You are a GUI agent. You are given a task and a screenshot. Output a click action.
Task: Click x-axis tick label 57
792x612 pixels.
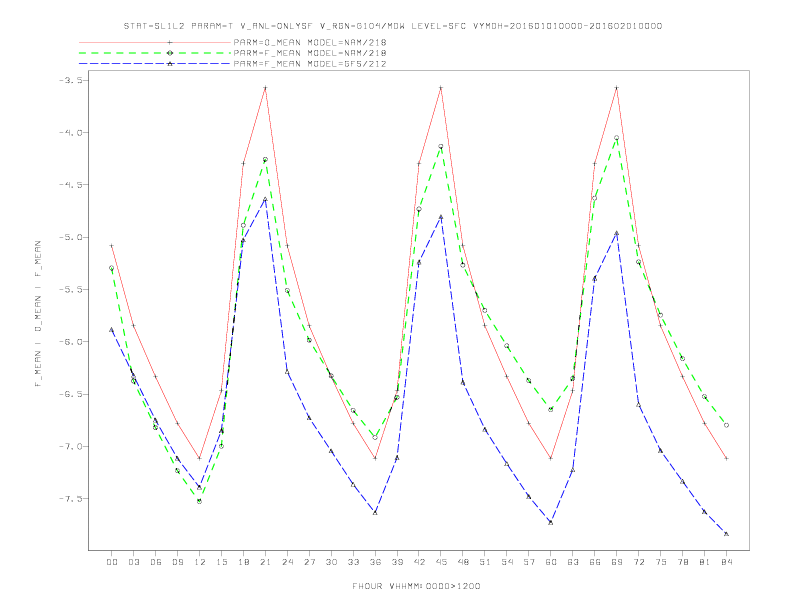tap(529, 562)
